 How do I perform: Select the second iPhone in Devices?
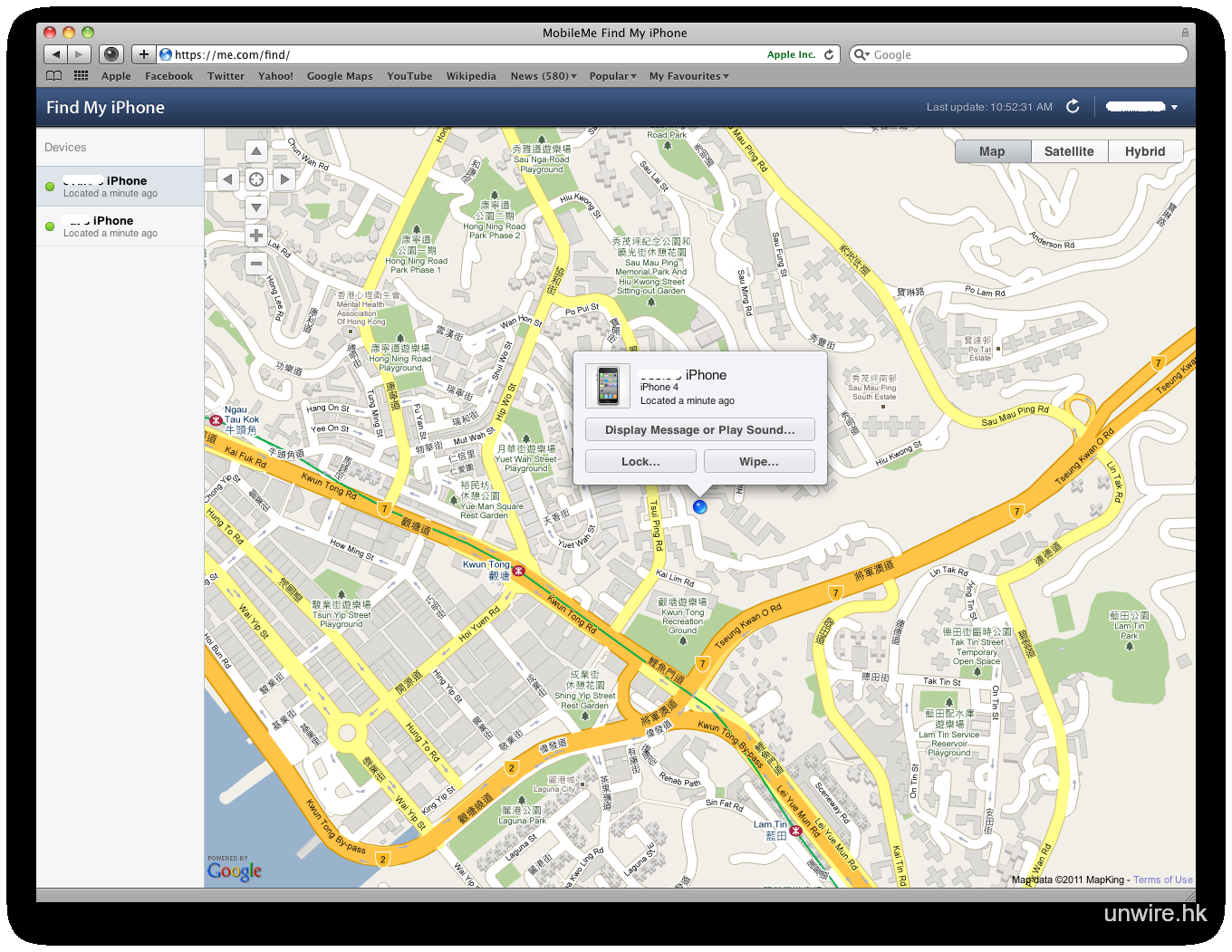(120, 226)
